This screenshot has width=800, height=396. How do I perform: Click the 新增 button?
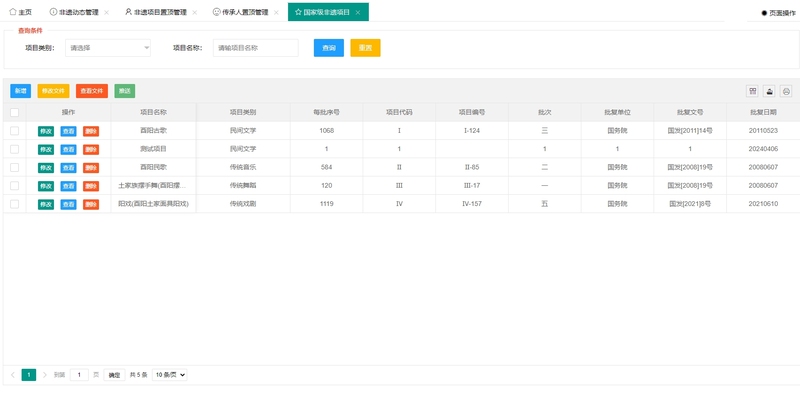tap(20, 91)
